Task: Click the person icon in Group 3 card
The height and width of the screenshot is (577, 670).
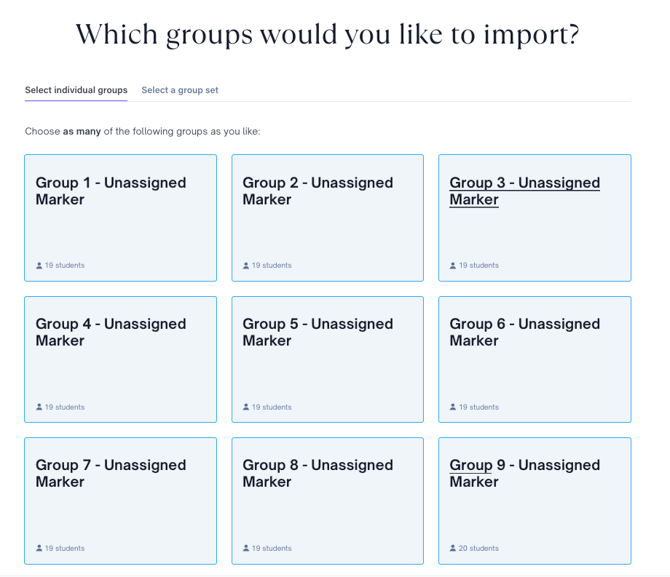Action: (453, 266)
